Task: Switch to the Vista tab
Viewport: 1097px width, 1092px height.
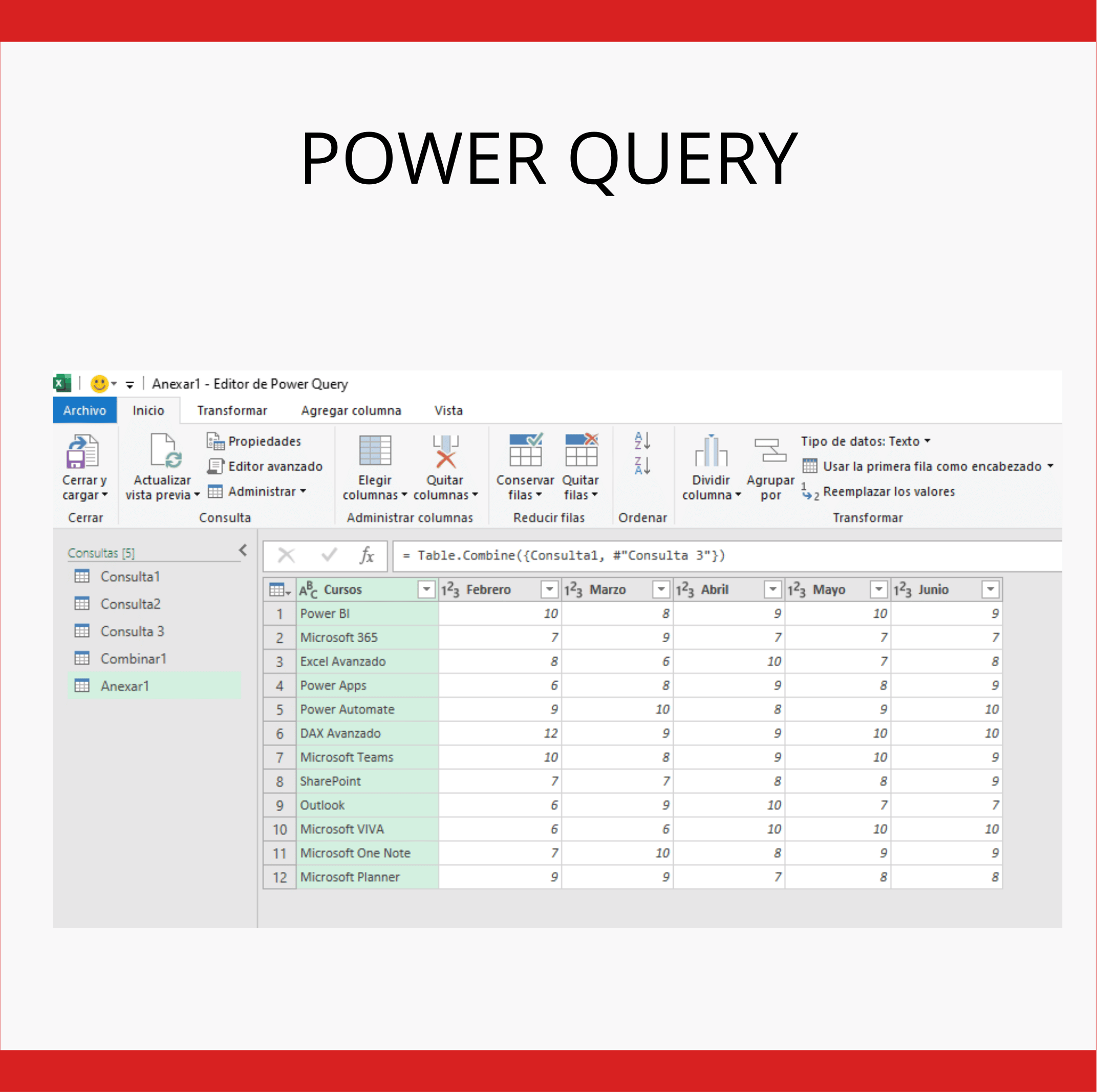Action: tap(448, 410)
